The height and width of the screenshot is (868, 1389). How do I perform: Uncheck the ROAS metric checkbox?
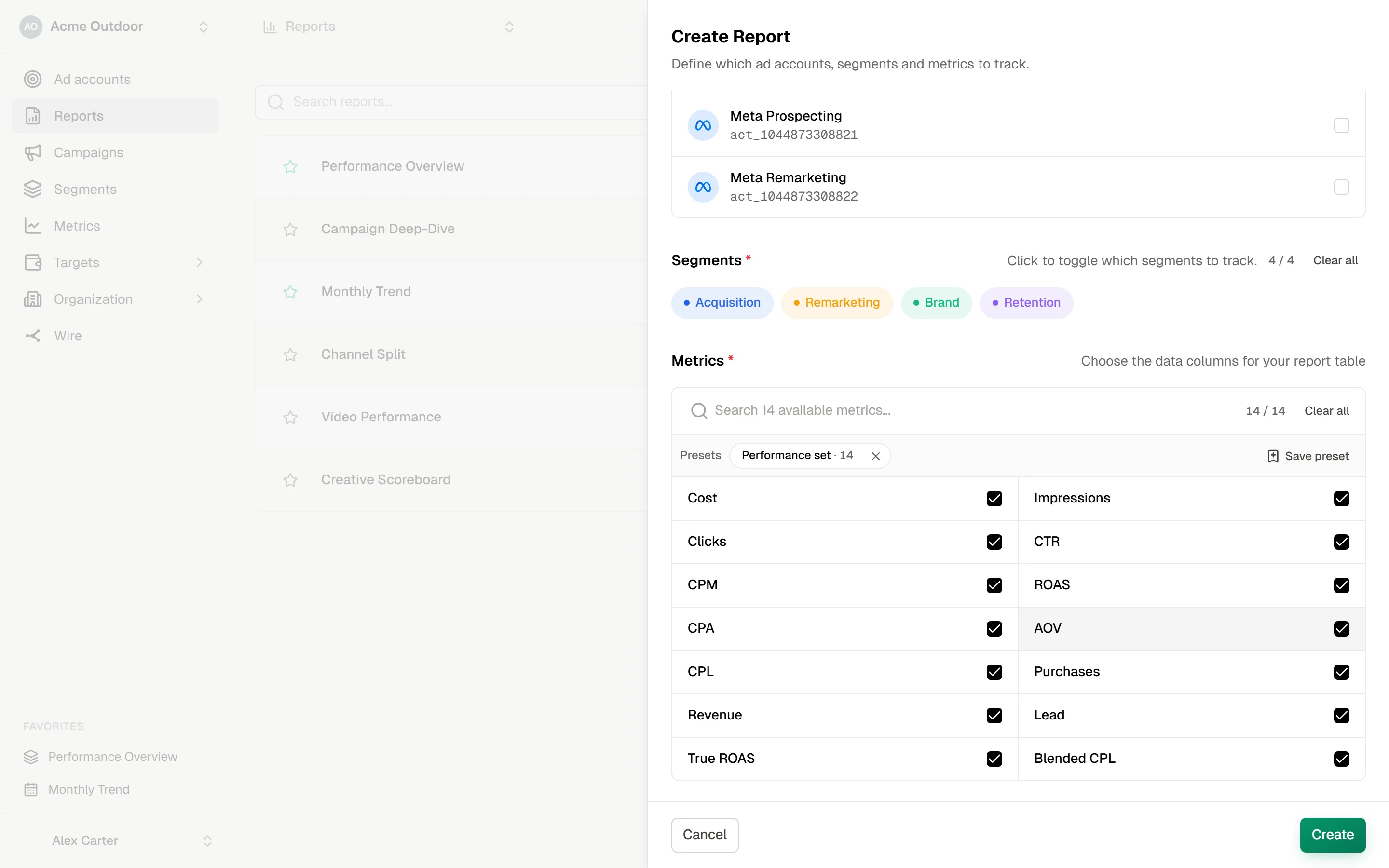[1341, 585]
